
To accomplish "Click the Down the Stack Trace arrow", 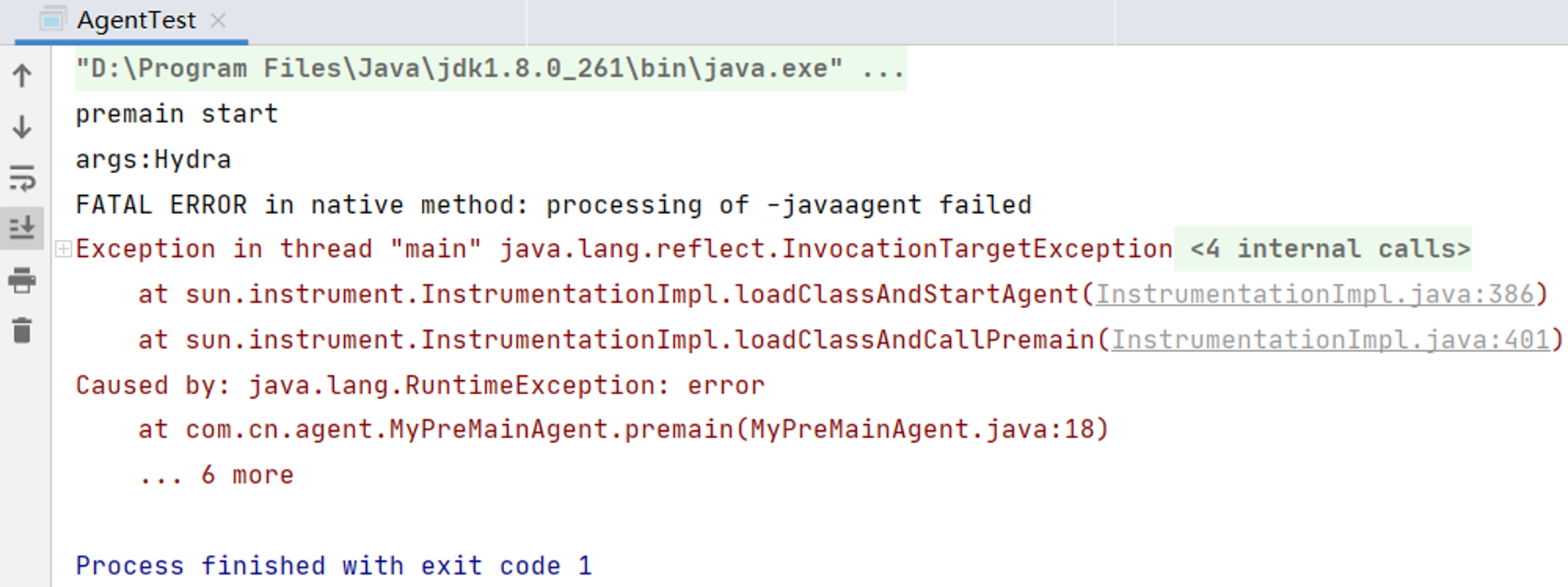I will tap(22, 127).
